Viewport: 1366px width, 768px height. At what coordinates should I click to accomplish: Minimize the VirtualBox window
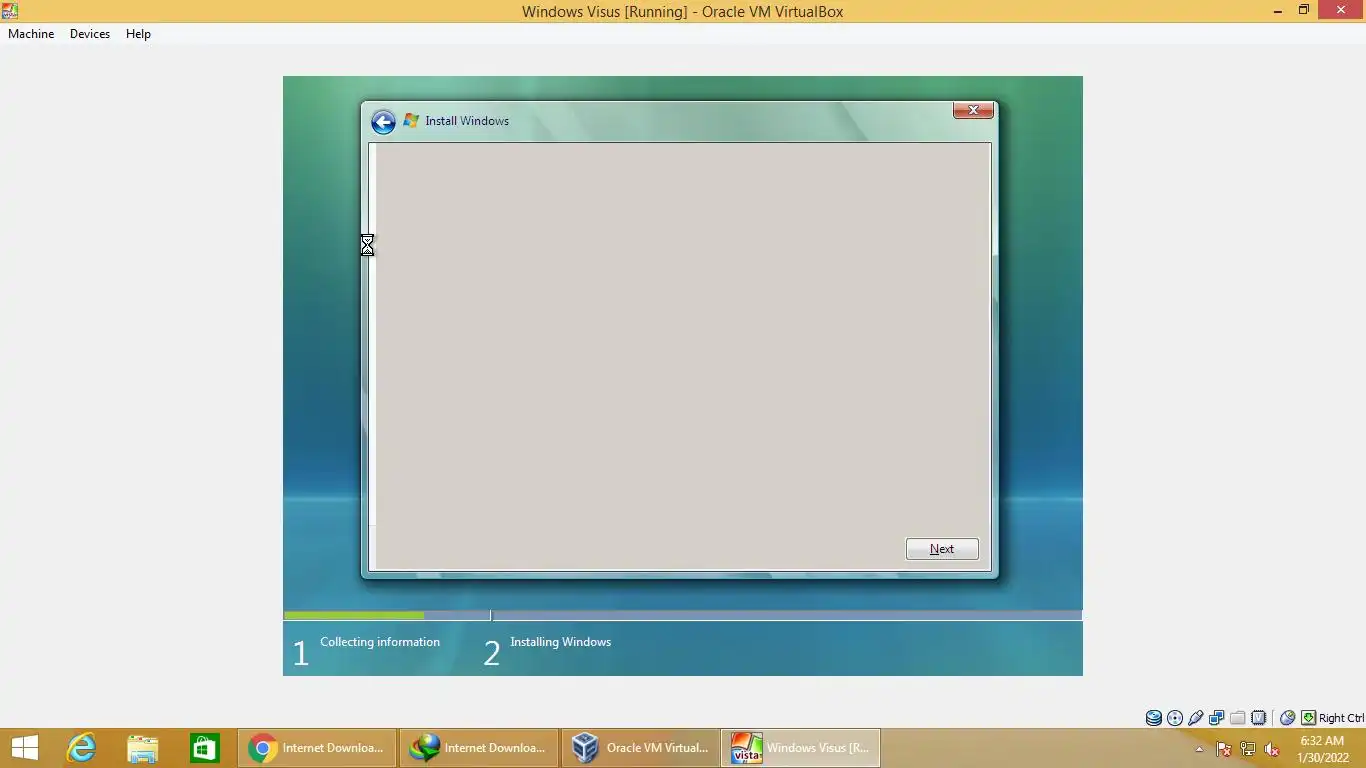point(1279,11)
